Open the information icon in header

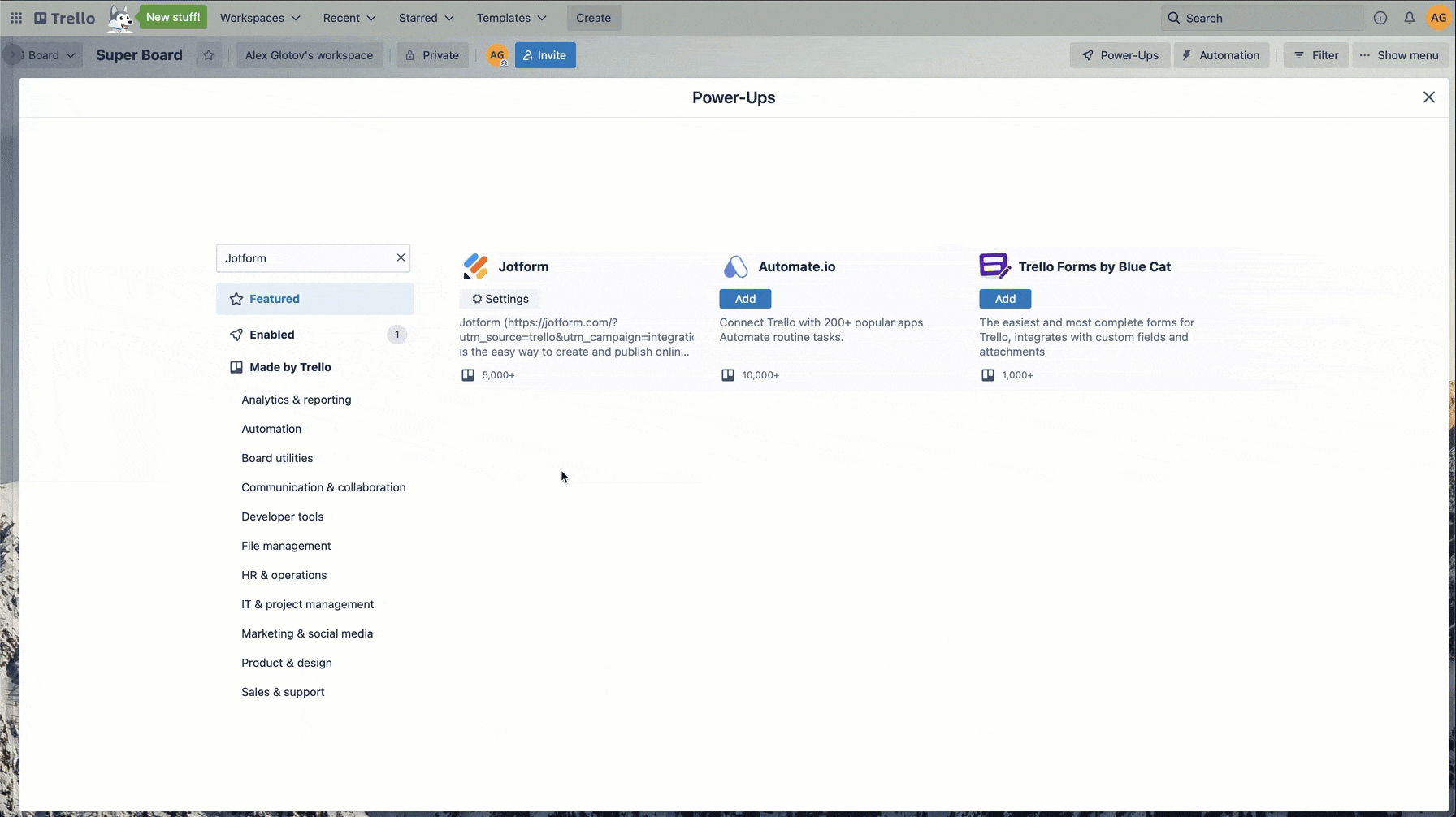coord(1380,18)
